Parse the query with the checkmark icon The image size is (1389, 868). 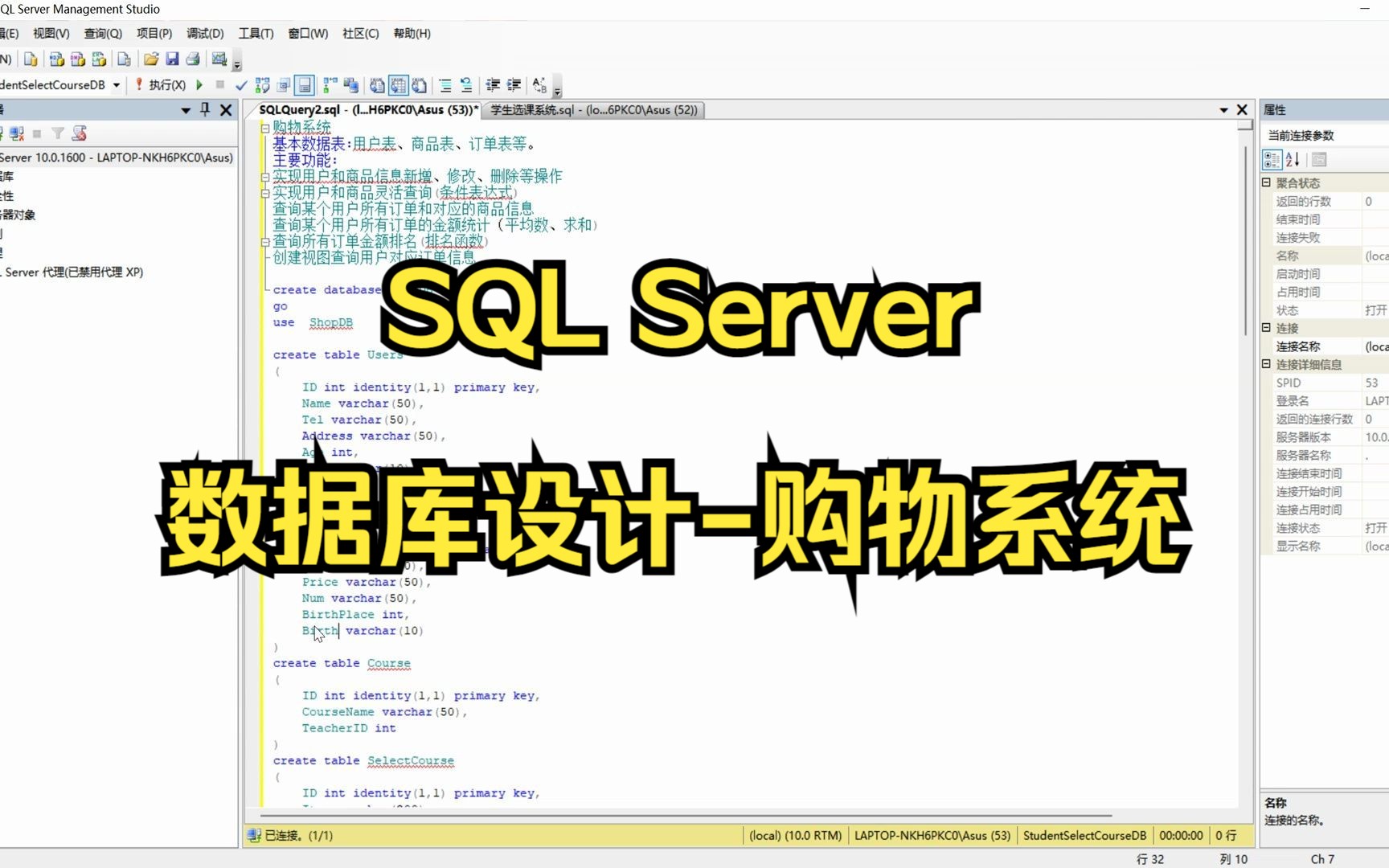click(x=241, y=85)
